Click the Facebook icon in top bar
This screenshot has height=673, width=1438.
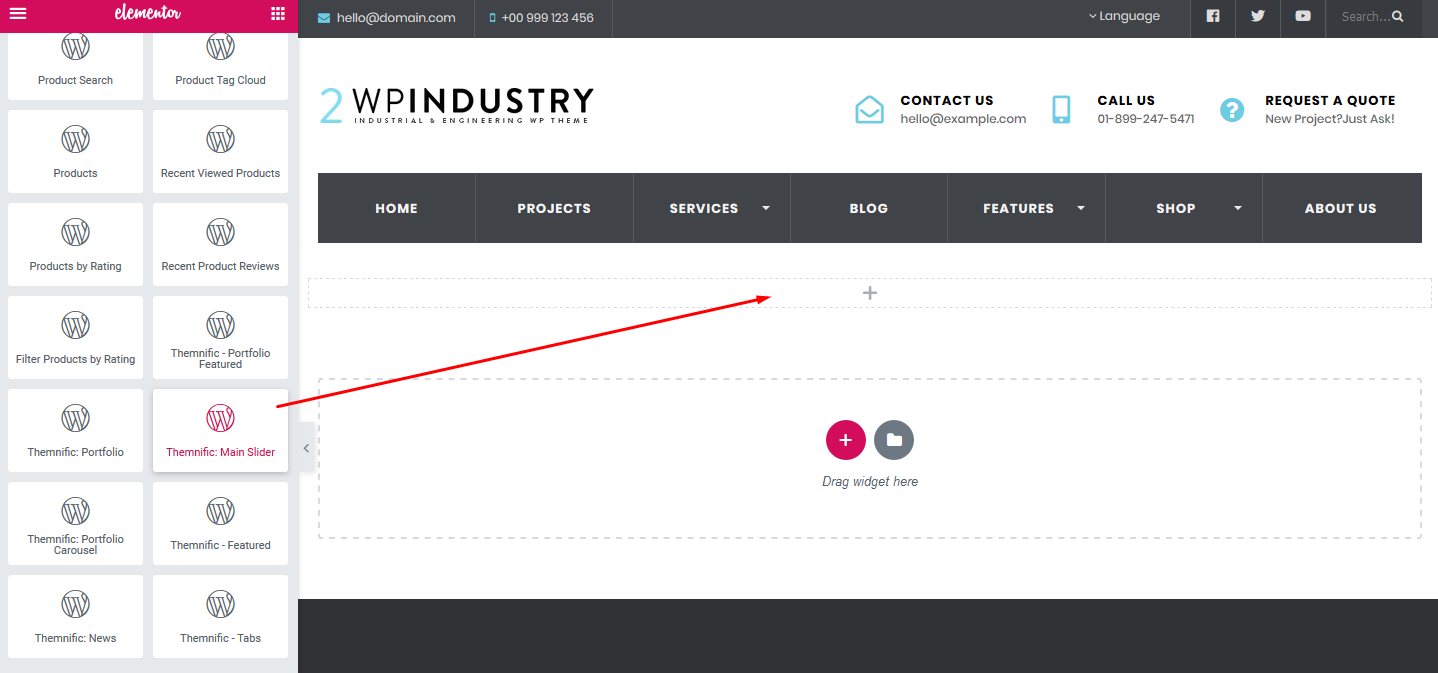[x=1213, y=16]
